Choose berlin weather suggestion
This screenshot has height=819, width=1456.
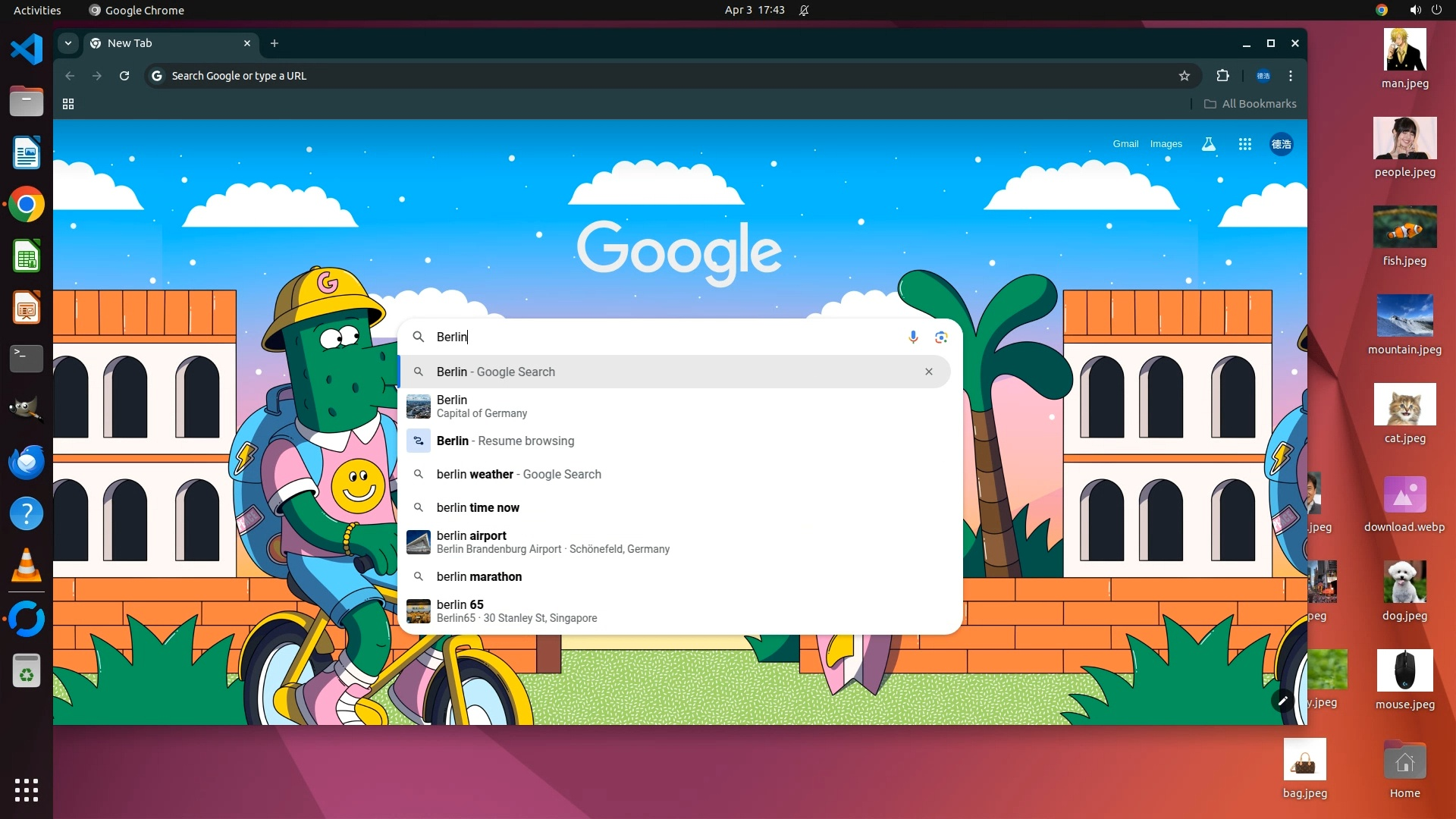click(519, 474)
